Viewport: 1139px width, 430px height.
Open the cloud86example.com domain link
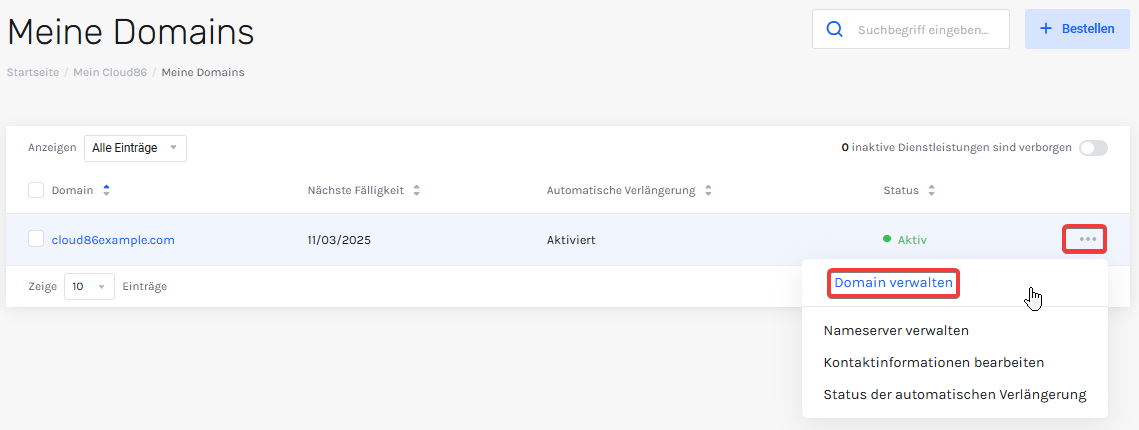(113, 240)
